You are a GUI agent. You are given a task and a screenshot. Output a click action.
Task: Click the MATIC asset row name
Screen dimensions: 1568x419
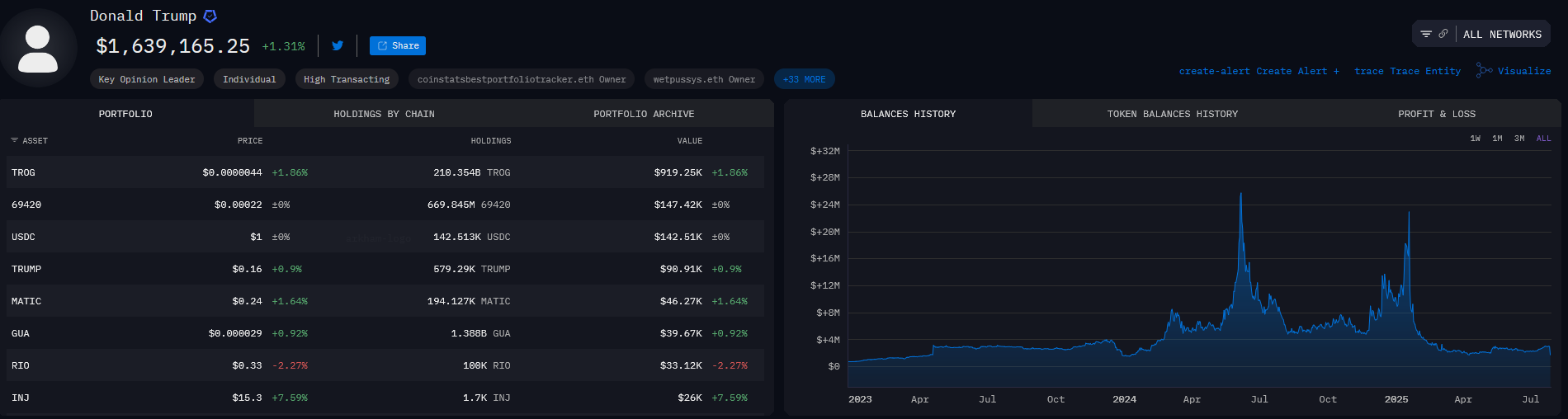tap(26, 301)
